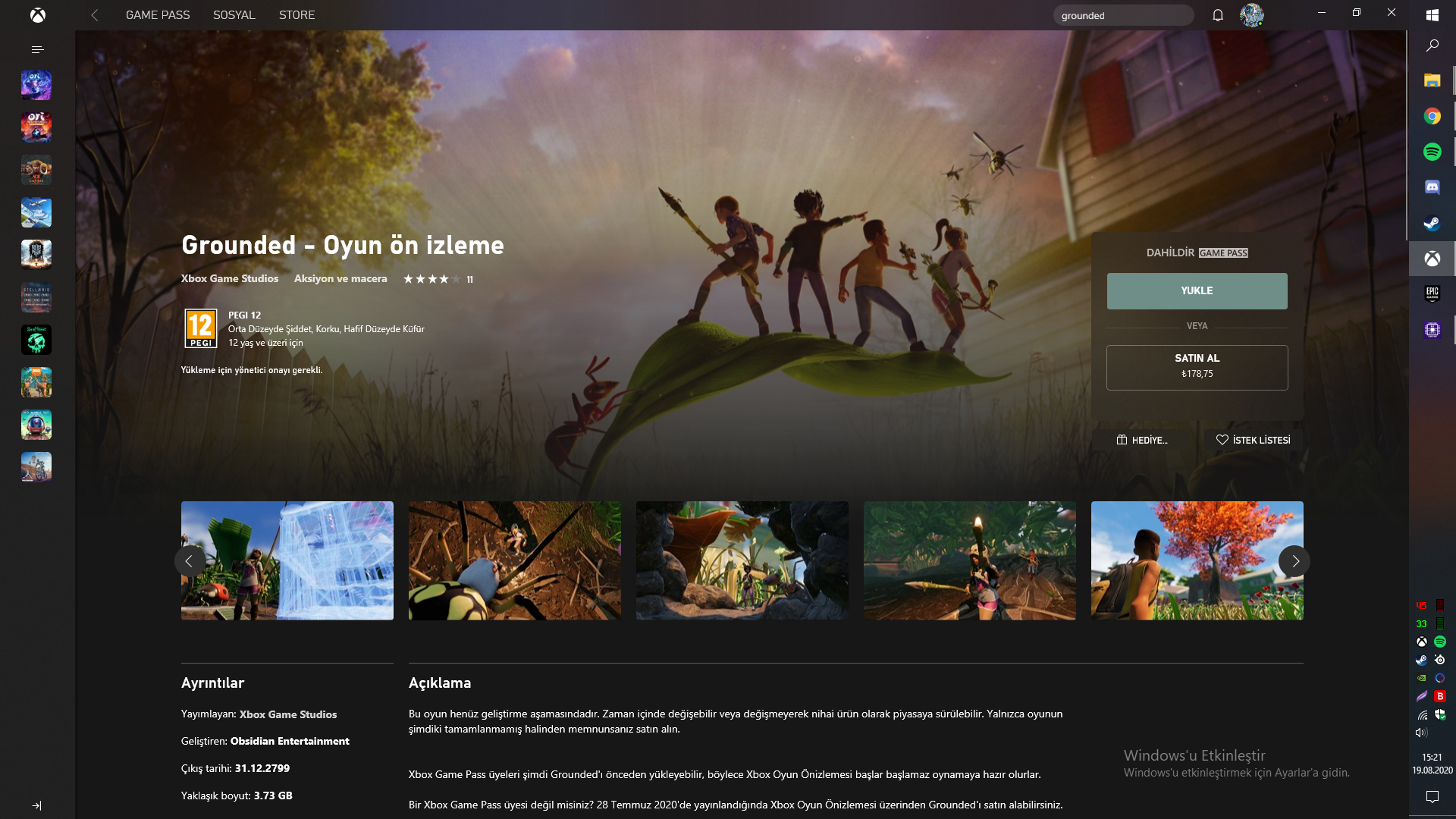The height and width of the screenshot is (819, 1456).
Task: Switch to GAME PASS tab
Action: [x=158, y=15]
